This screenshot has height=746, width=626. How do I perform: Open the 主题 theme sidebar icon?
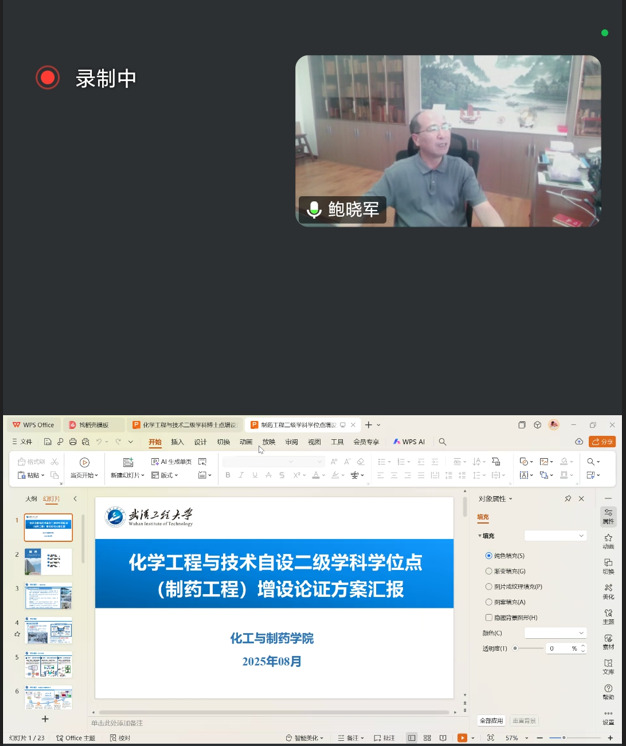tap(608, 616)
